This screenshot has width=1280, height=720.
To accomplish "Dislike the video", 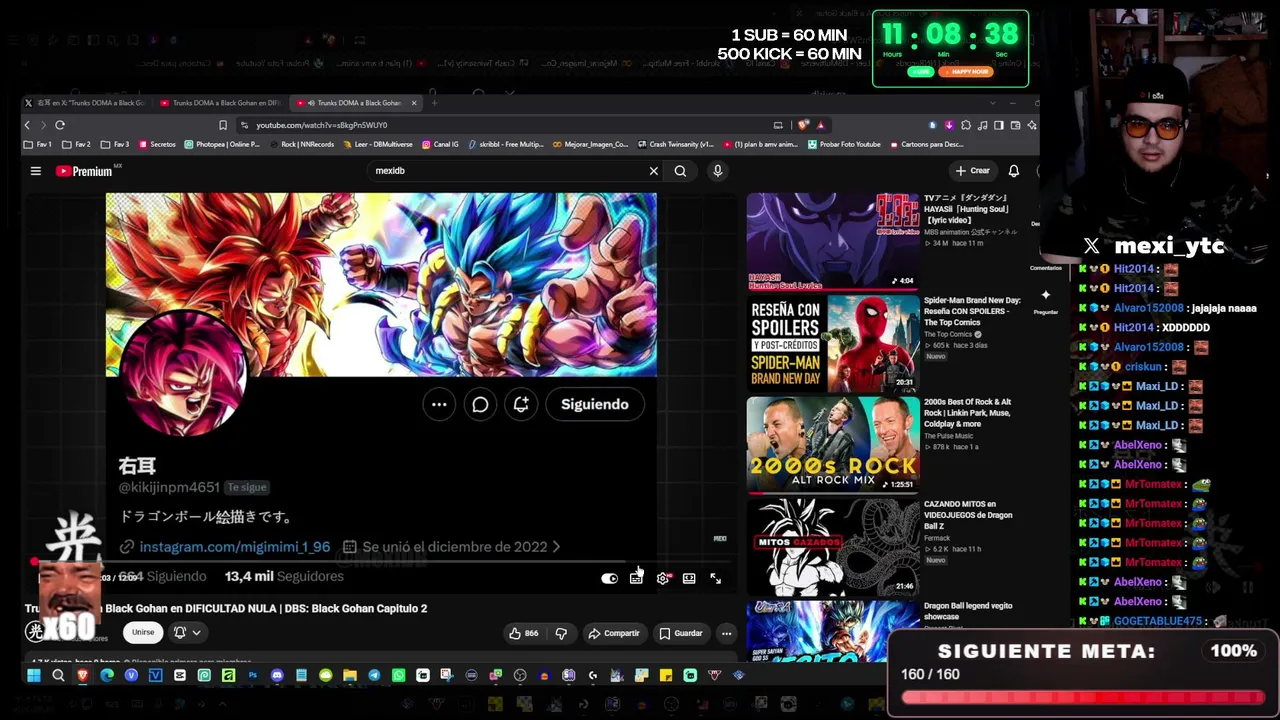I will click(x=561, y=633).
